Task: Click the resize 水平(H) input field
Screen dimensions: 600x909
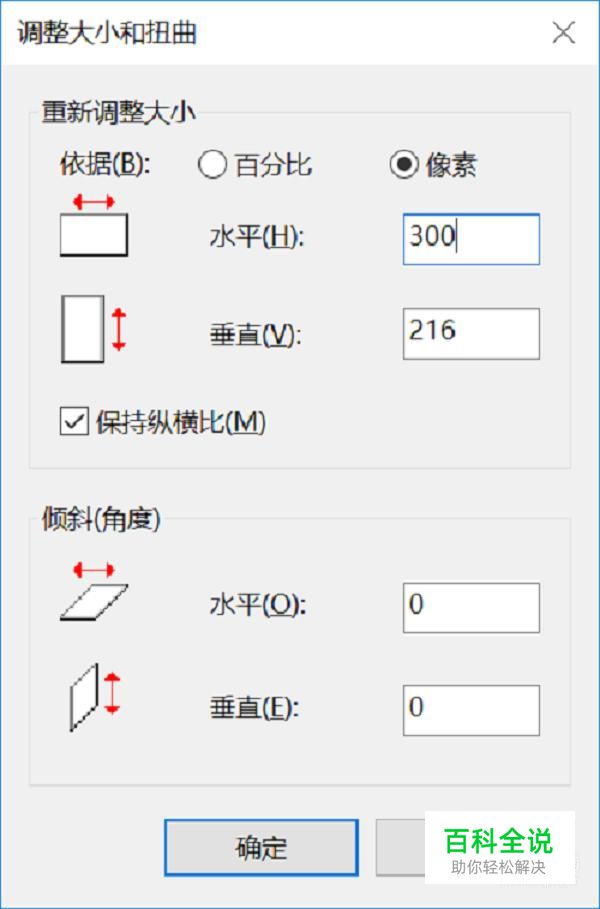Action: pos(471,239)
